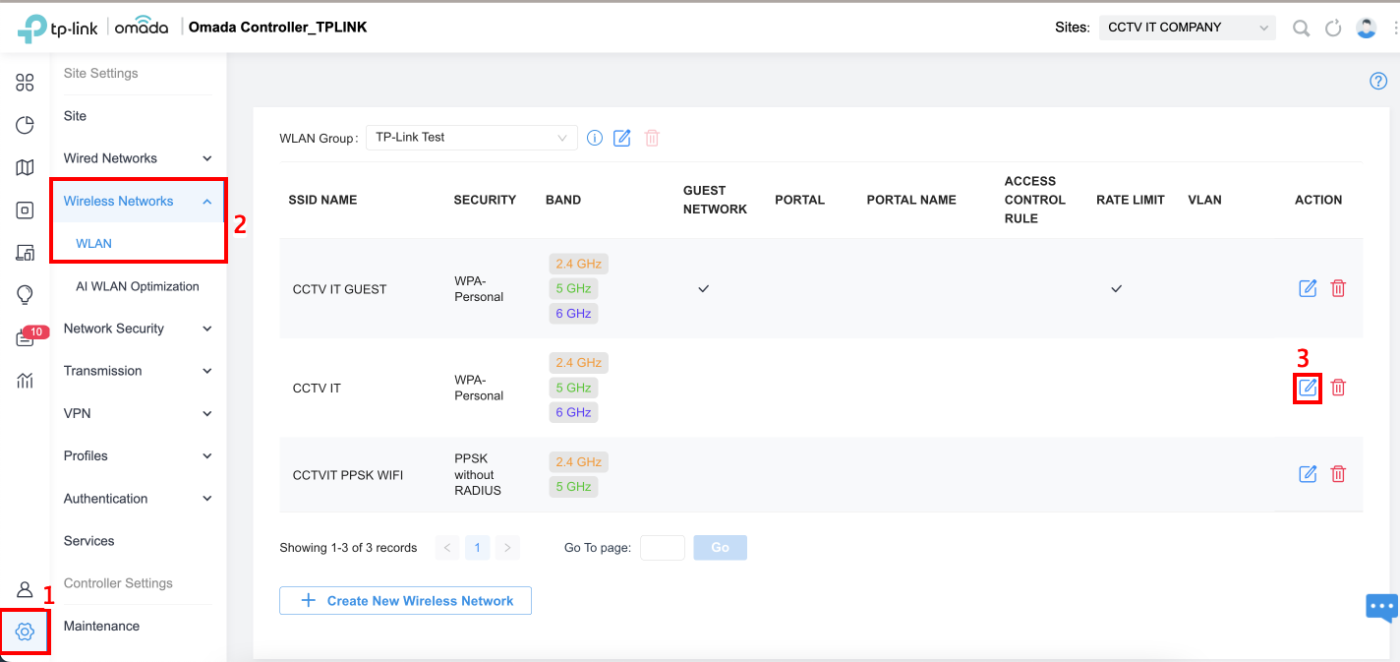1400x662 pixels.
Task: Delete the TP-Link Test WLAN group
Action: tap(652, 138)
